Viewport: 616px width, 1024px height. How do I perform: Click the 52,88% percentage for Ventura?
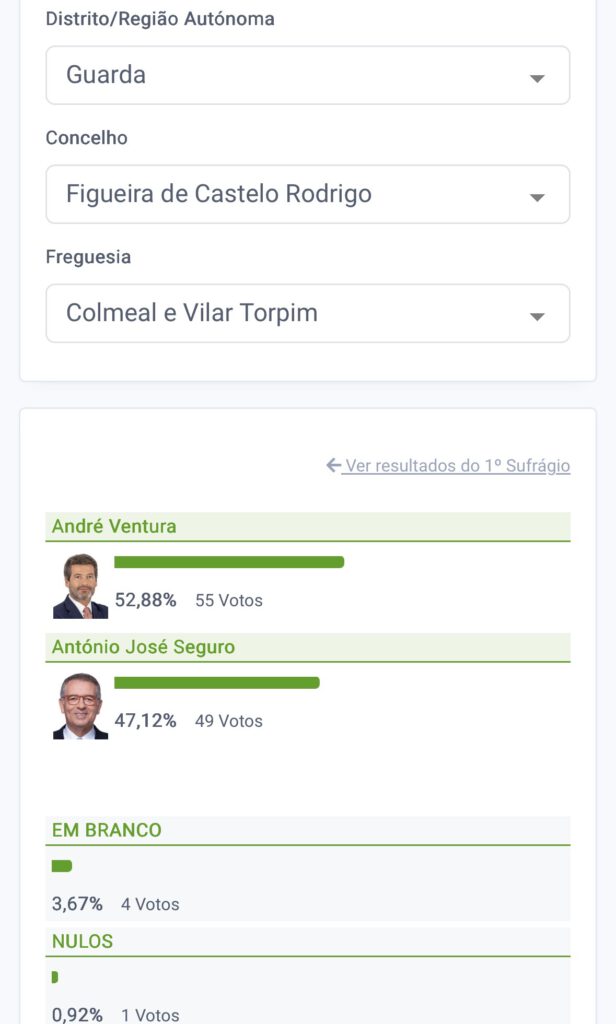coord(145,600)
